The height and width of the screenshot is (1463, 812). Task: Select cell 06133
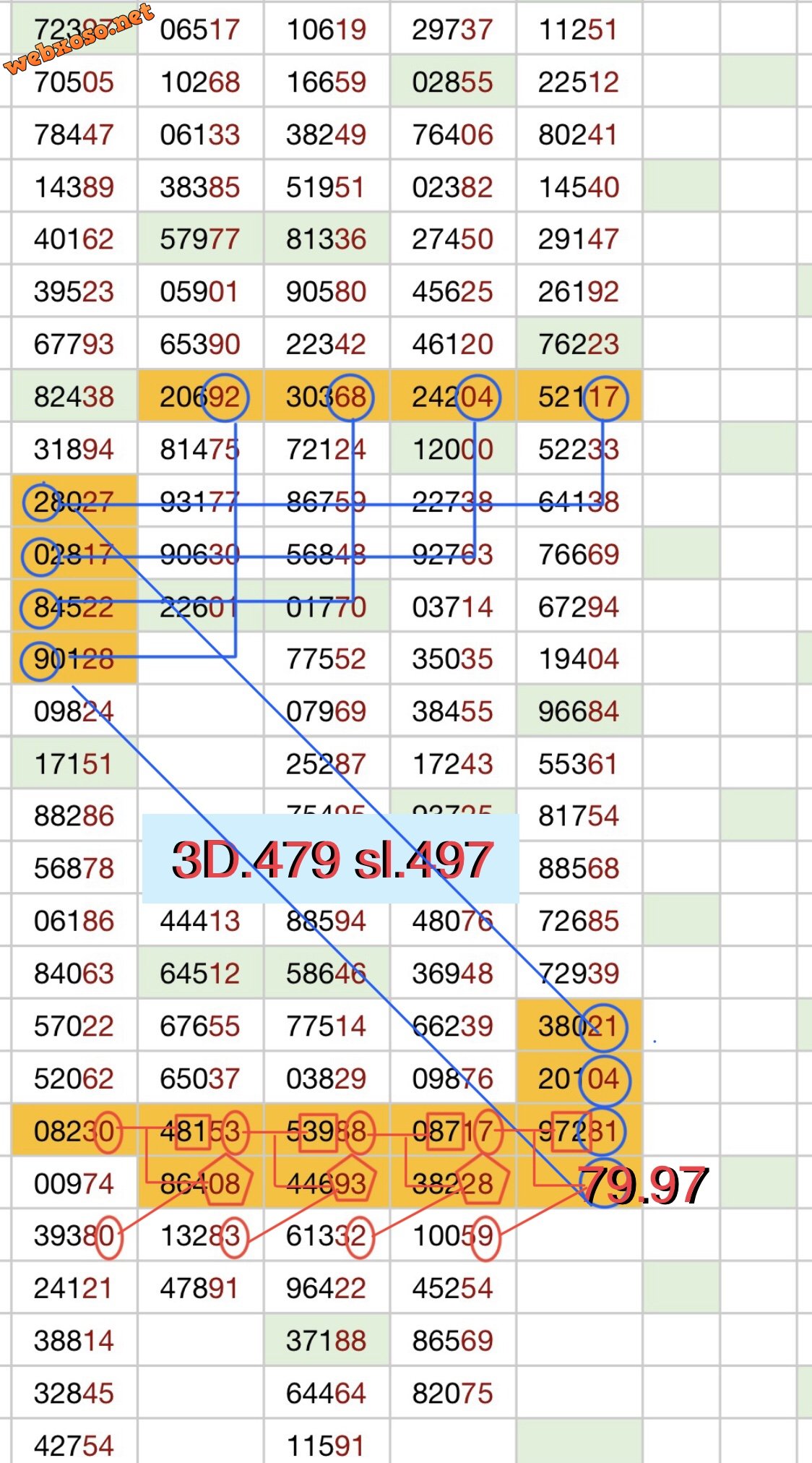tap(200, 134)
